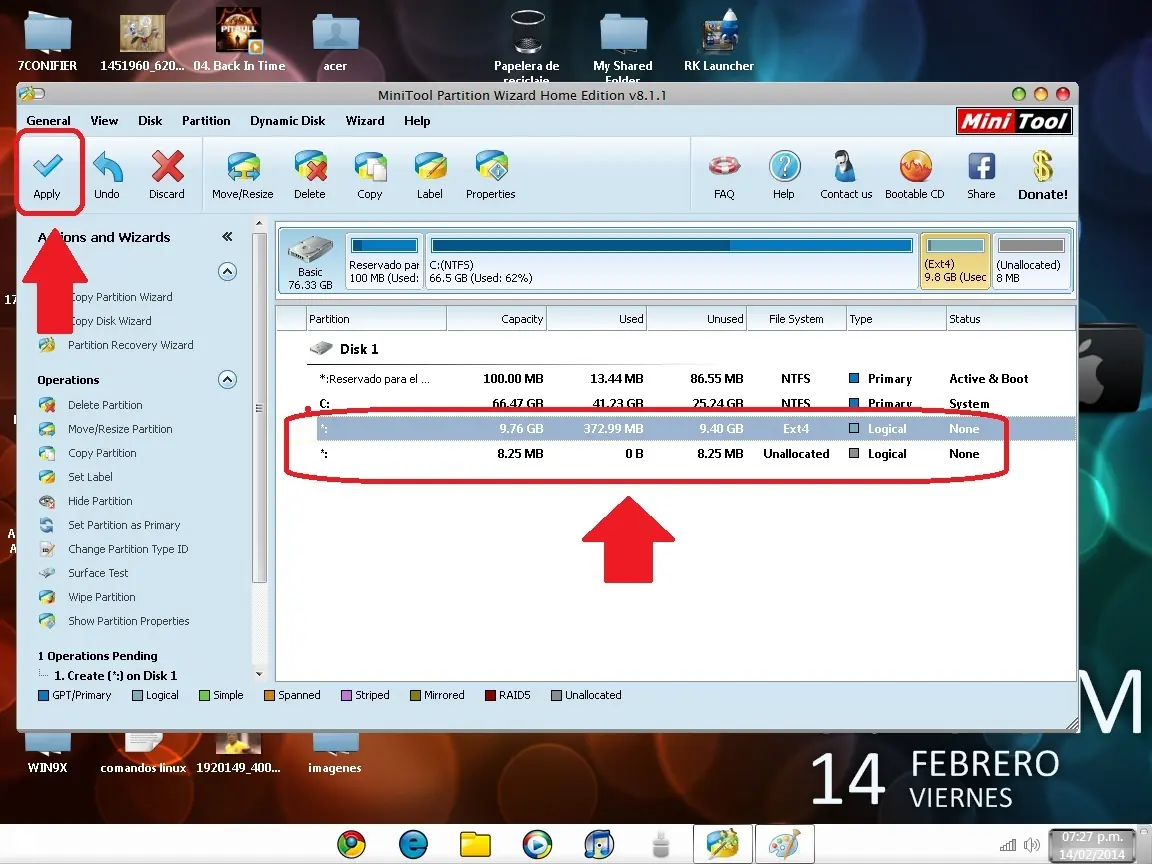Select Change Partition Type ID
1152x864 pixels.
[x=128, y=549]
